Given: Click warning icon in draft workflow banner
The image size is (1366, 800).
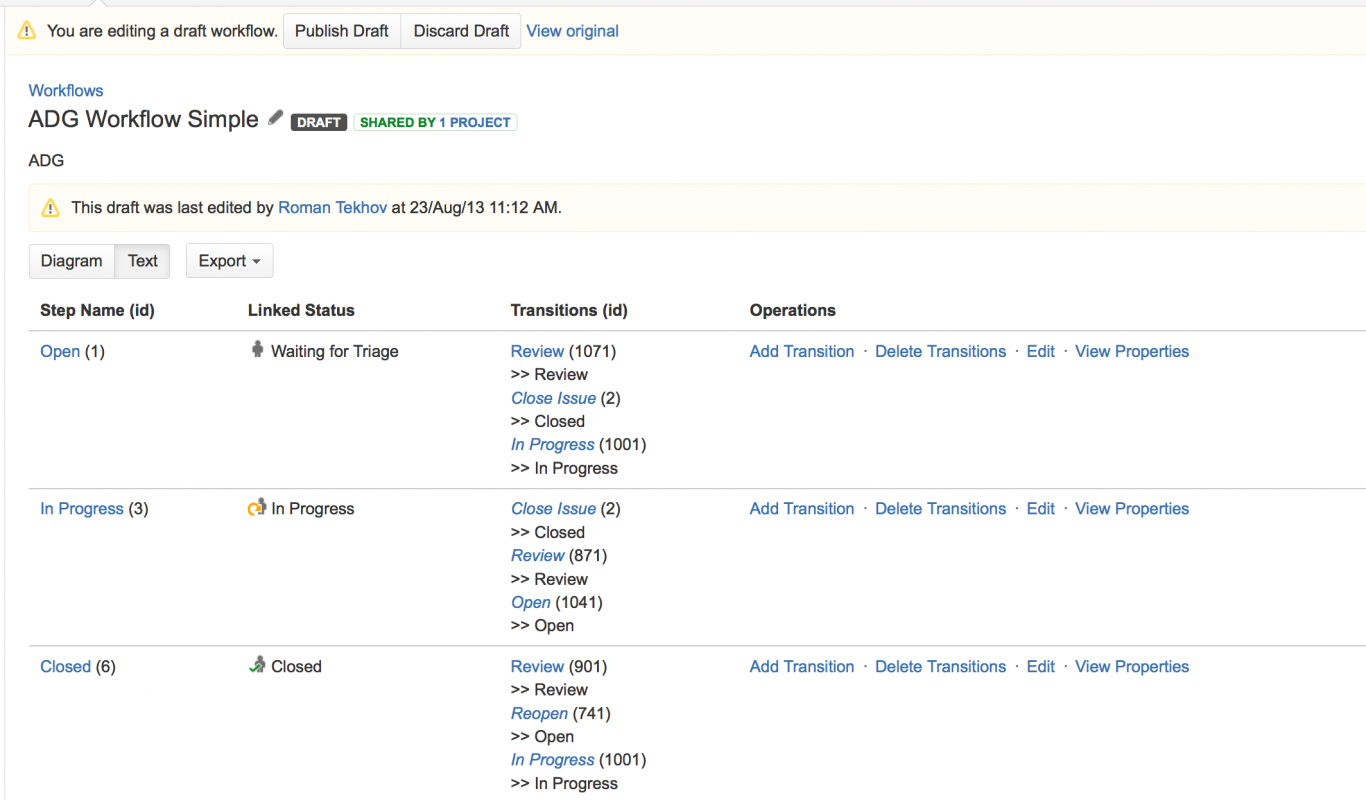Looking at the screenshot, I should coord(27,31).
